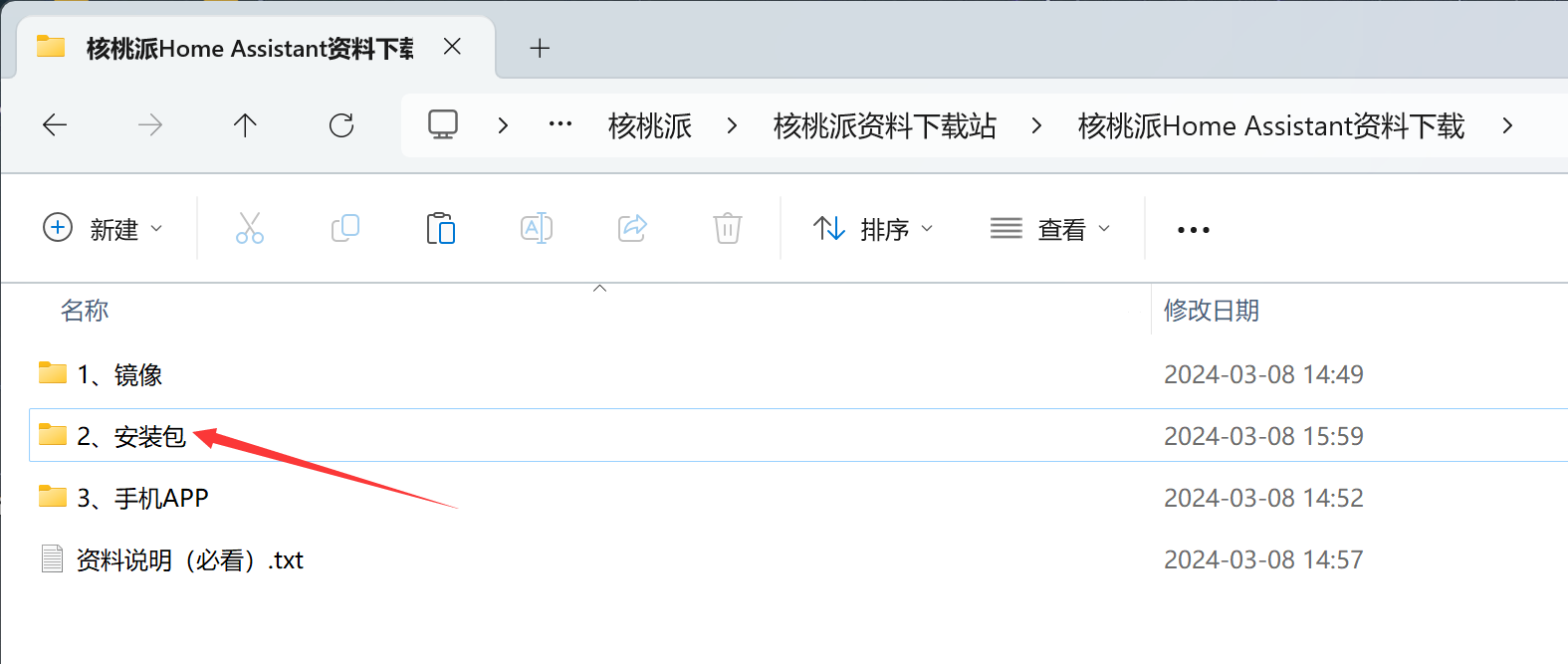This screenshot has width=1568, height=664.
Task: Expand chevron after the This PC icon
Action: pos(503,125)
